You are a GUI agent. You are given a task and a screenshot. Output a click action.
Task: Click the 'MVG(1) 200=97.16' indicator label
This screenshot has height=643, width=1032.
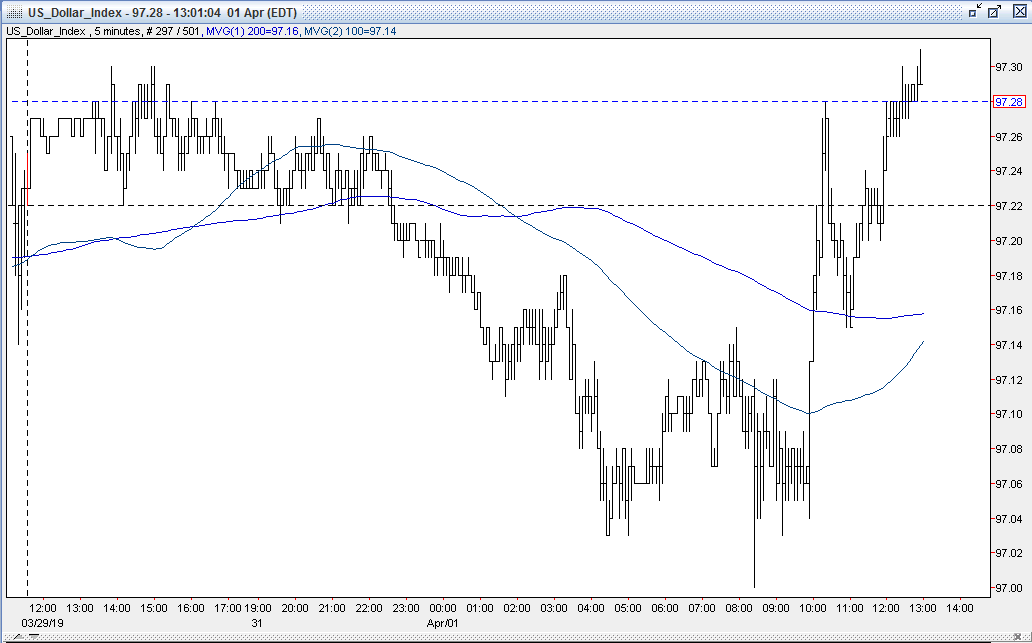252,31
